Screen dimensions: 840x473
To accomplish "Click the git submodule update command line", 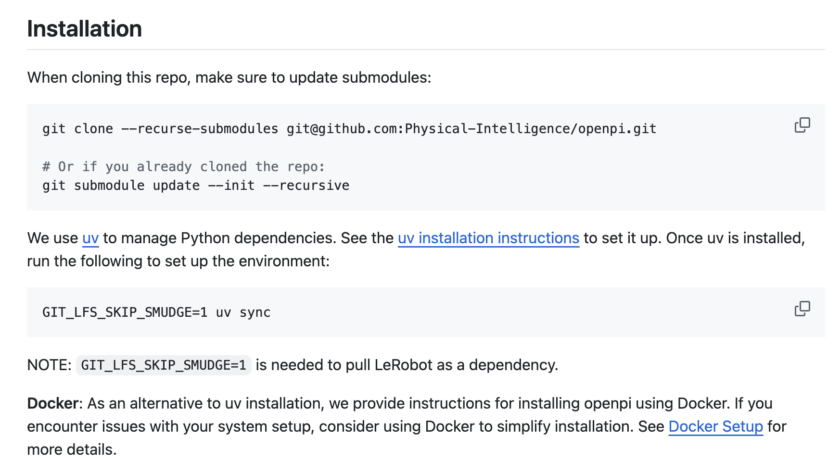I will click(195, 185).
